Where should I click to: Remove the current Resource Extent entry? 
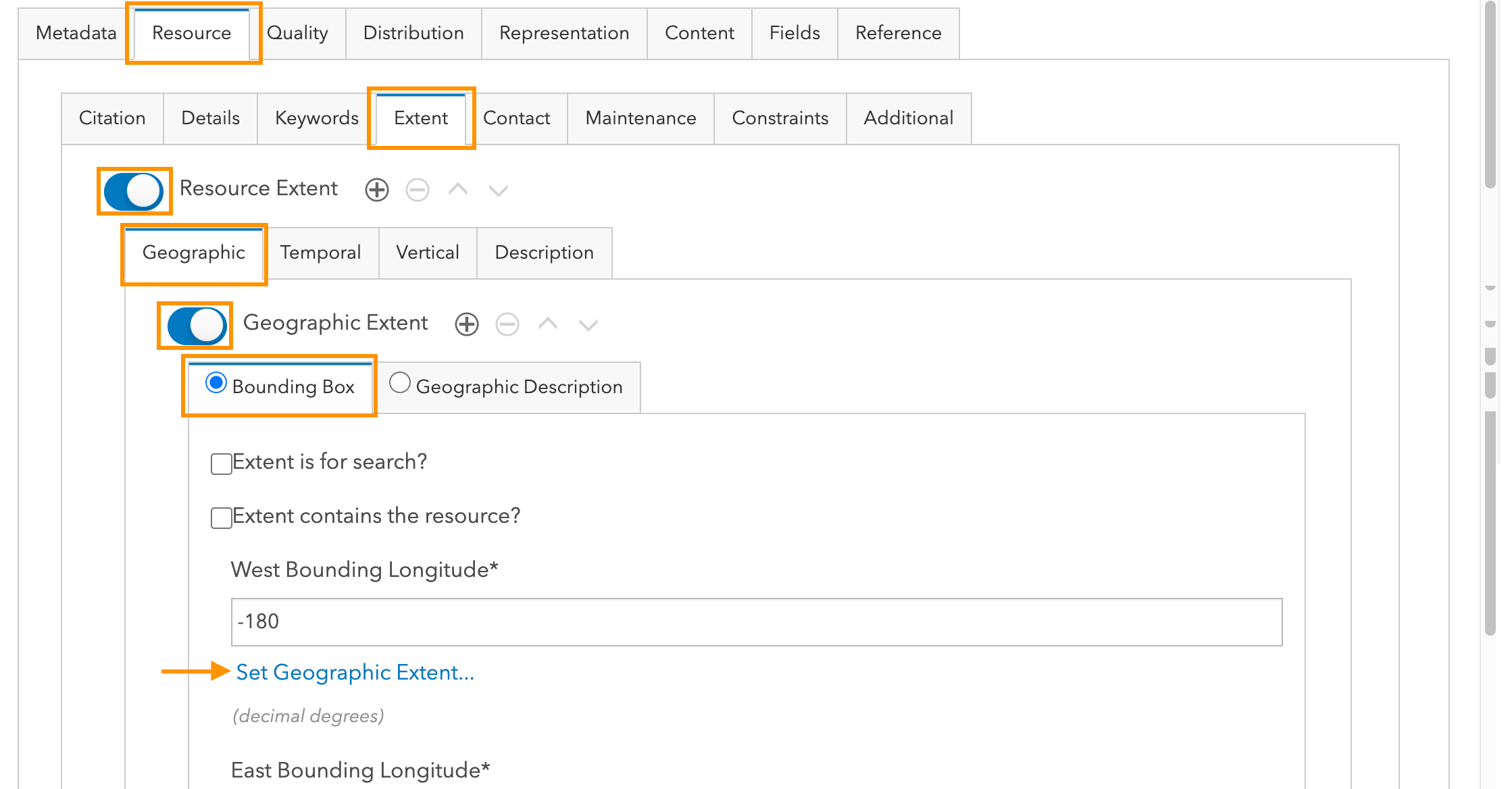point(418,189)
